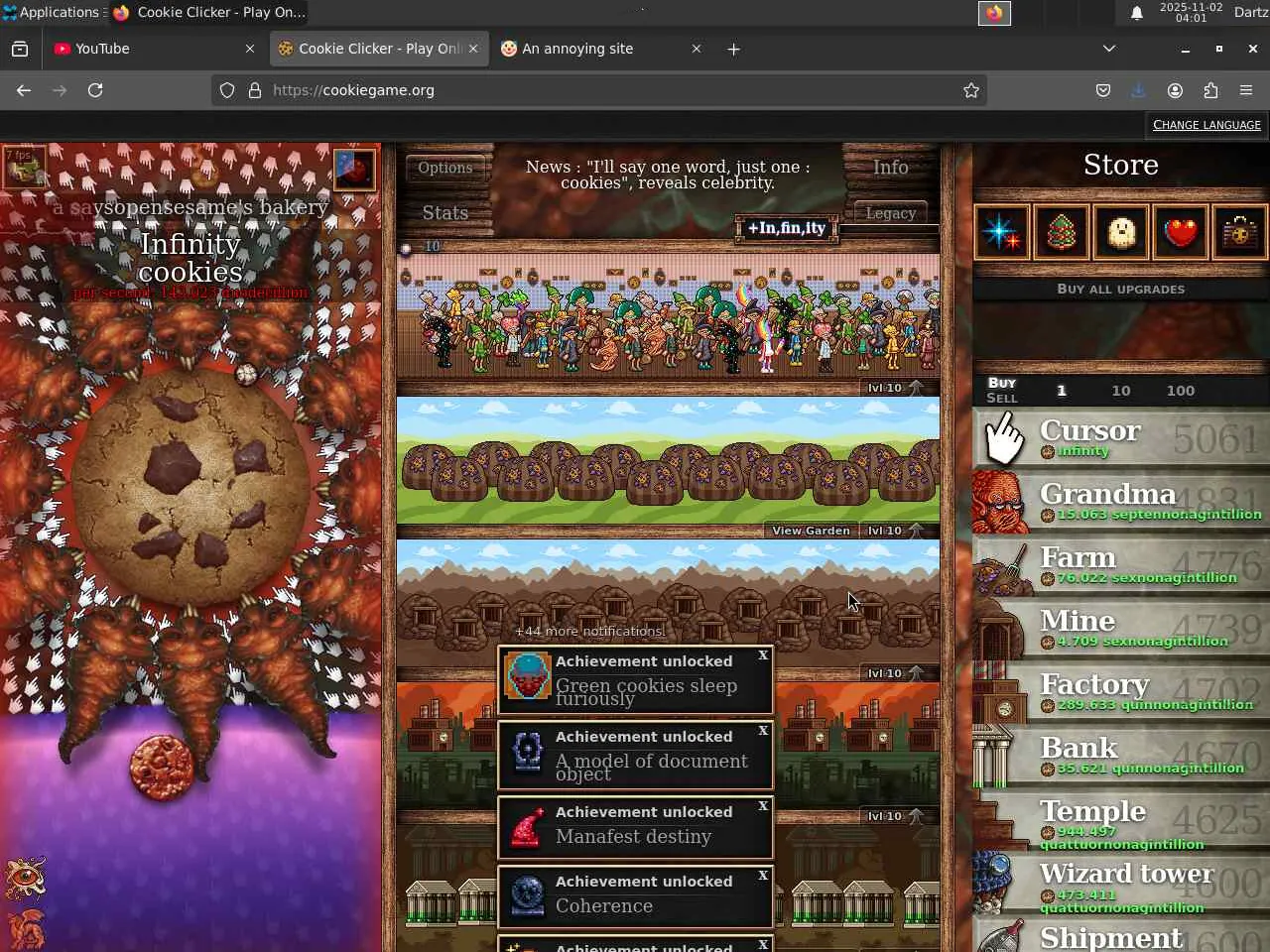Buy the red heart upgrade

tap(1180, 232)
